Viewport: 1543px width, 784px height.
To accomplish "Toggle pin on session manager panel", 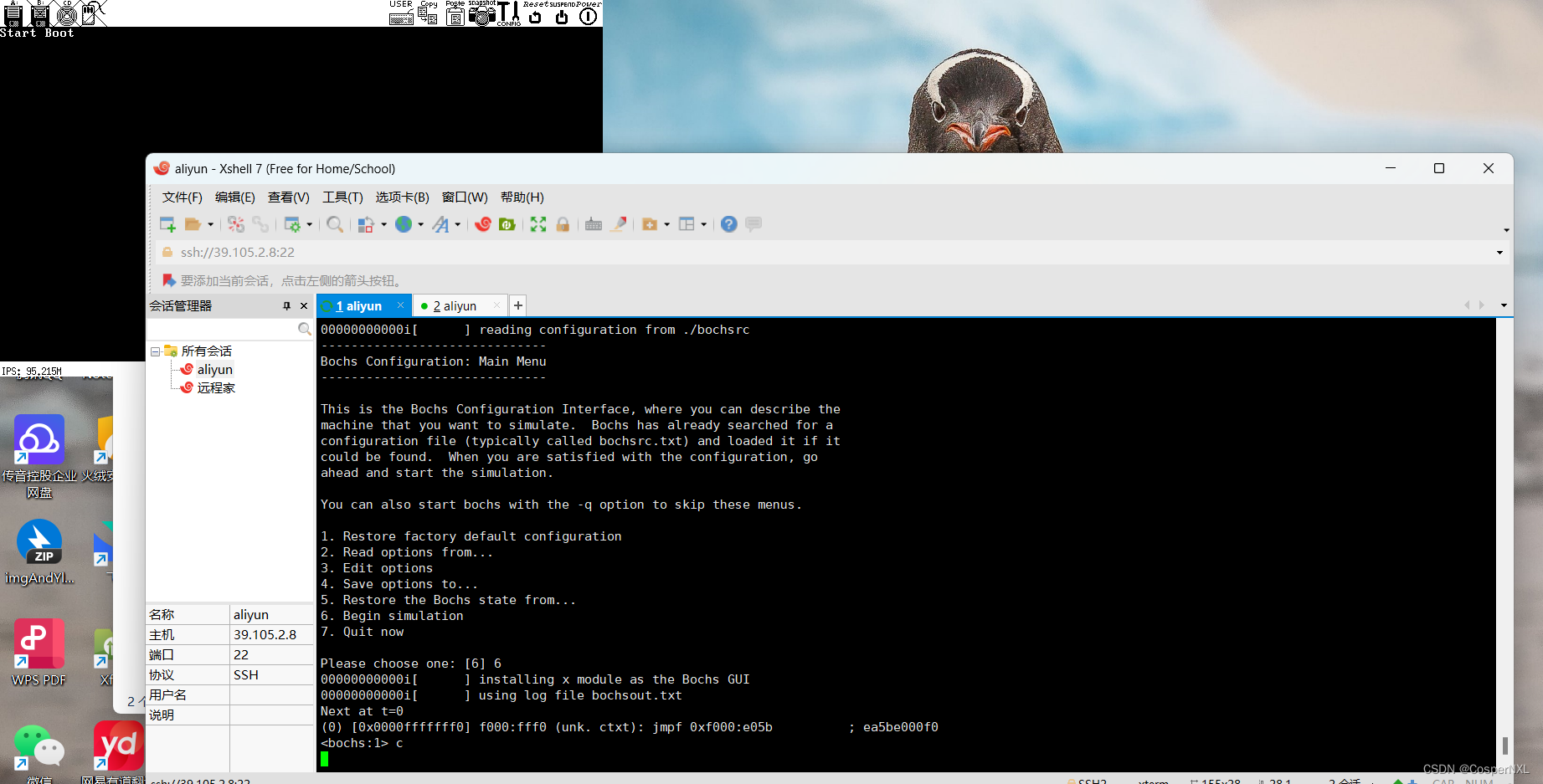I will pos(286,306).
